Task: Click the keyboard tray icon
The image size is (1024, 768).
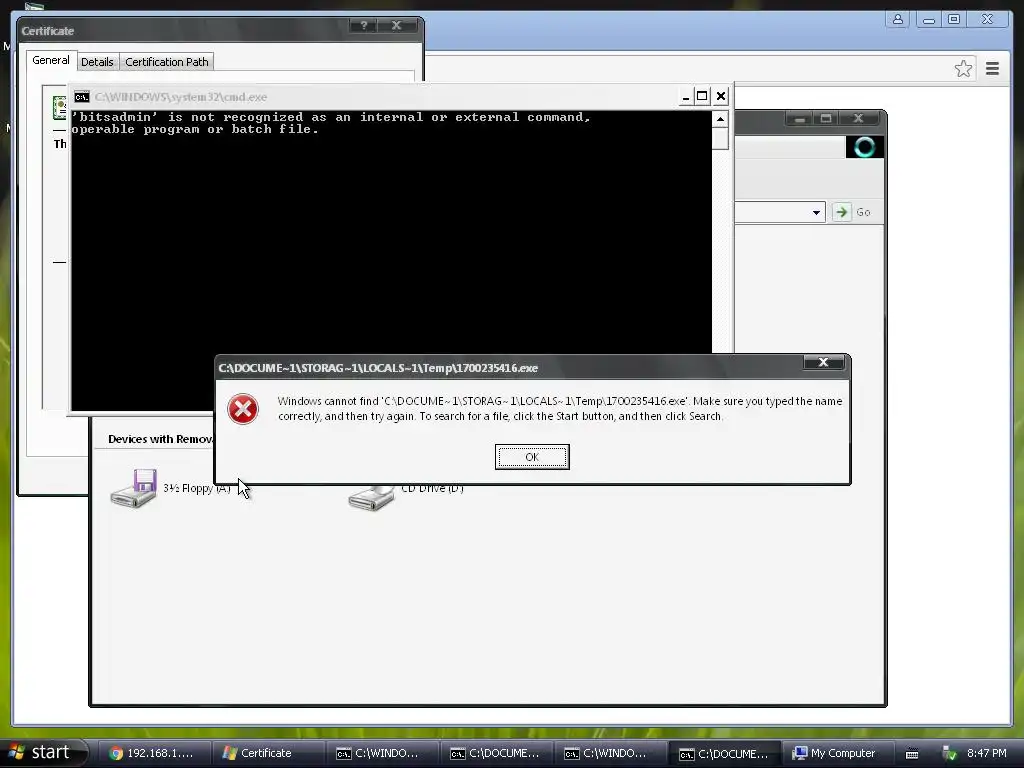Action: point(912,754)
